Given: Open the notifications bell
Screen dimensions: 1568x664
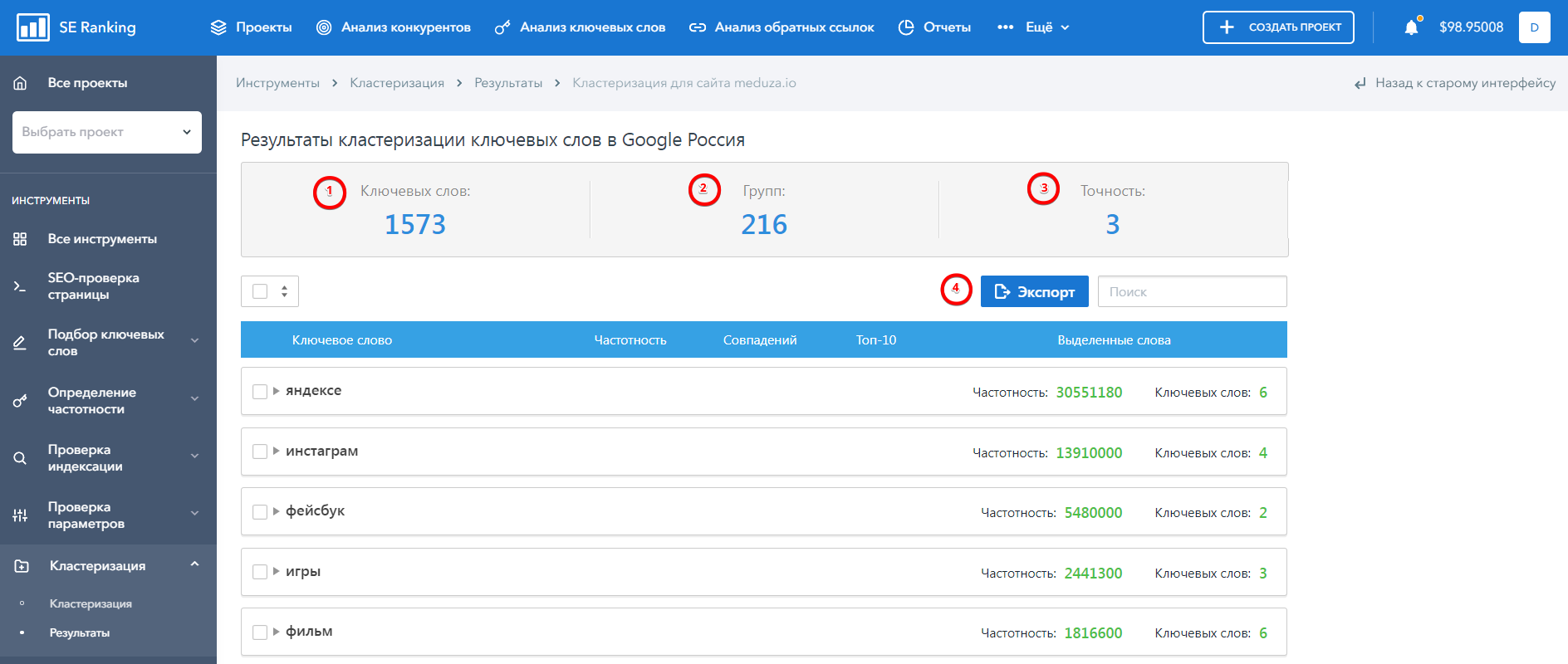Looking at the screenshot, I should pyautogui.click(x=1411, y=27).
